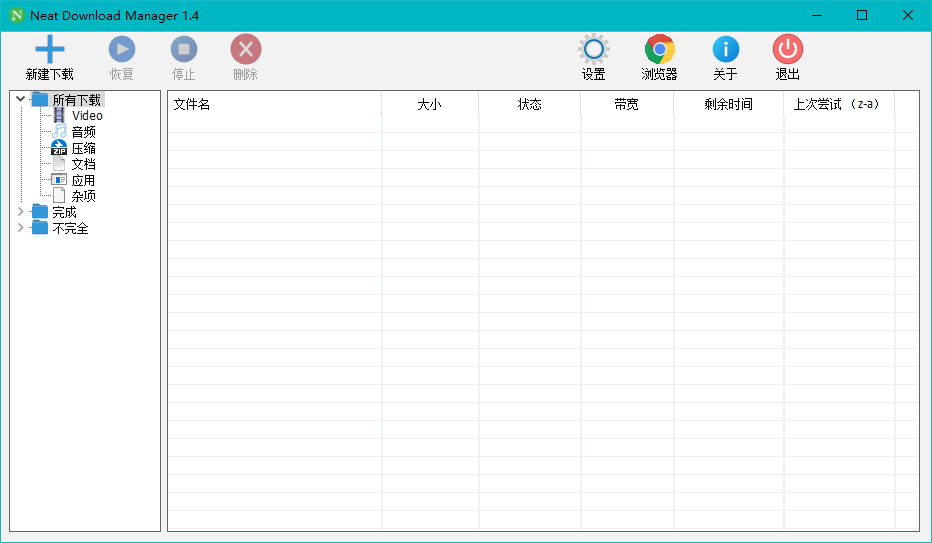Sort by 状态 column header
Image resolution: width=932 pixels, height=543 pixels.
530,105
